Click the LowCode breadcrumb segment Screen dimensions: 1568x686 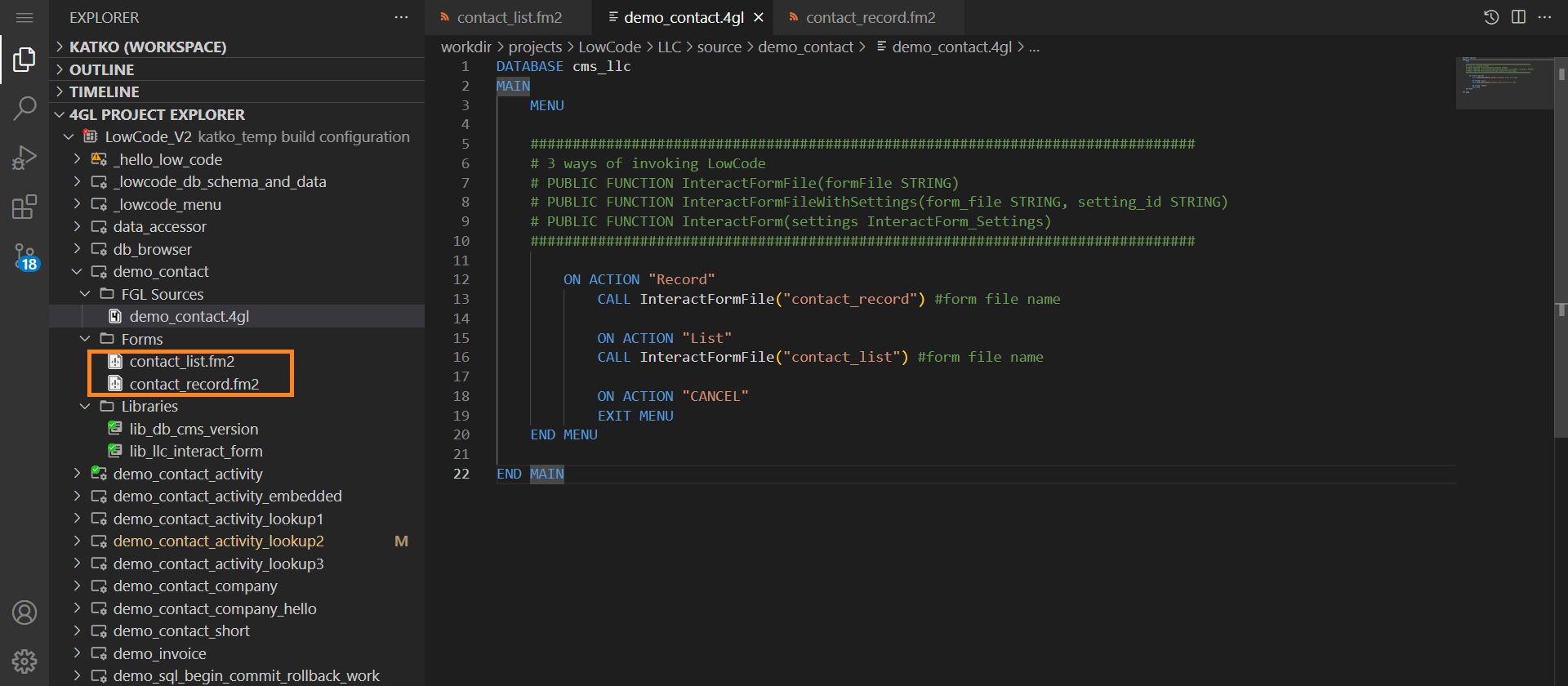tap(609, 47)
